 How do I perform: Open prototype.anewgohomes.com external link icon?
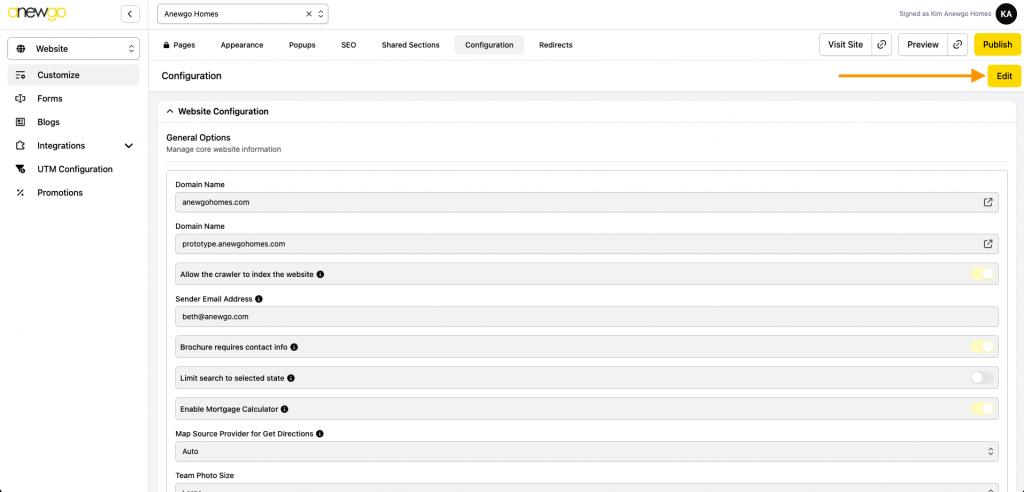pyautogui.click(x=988, y=244)
